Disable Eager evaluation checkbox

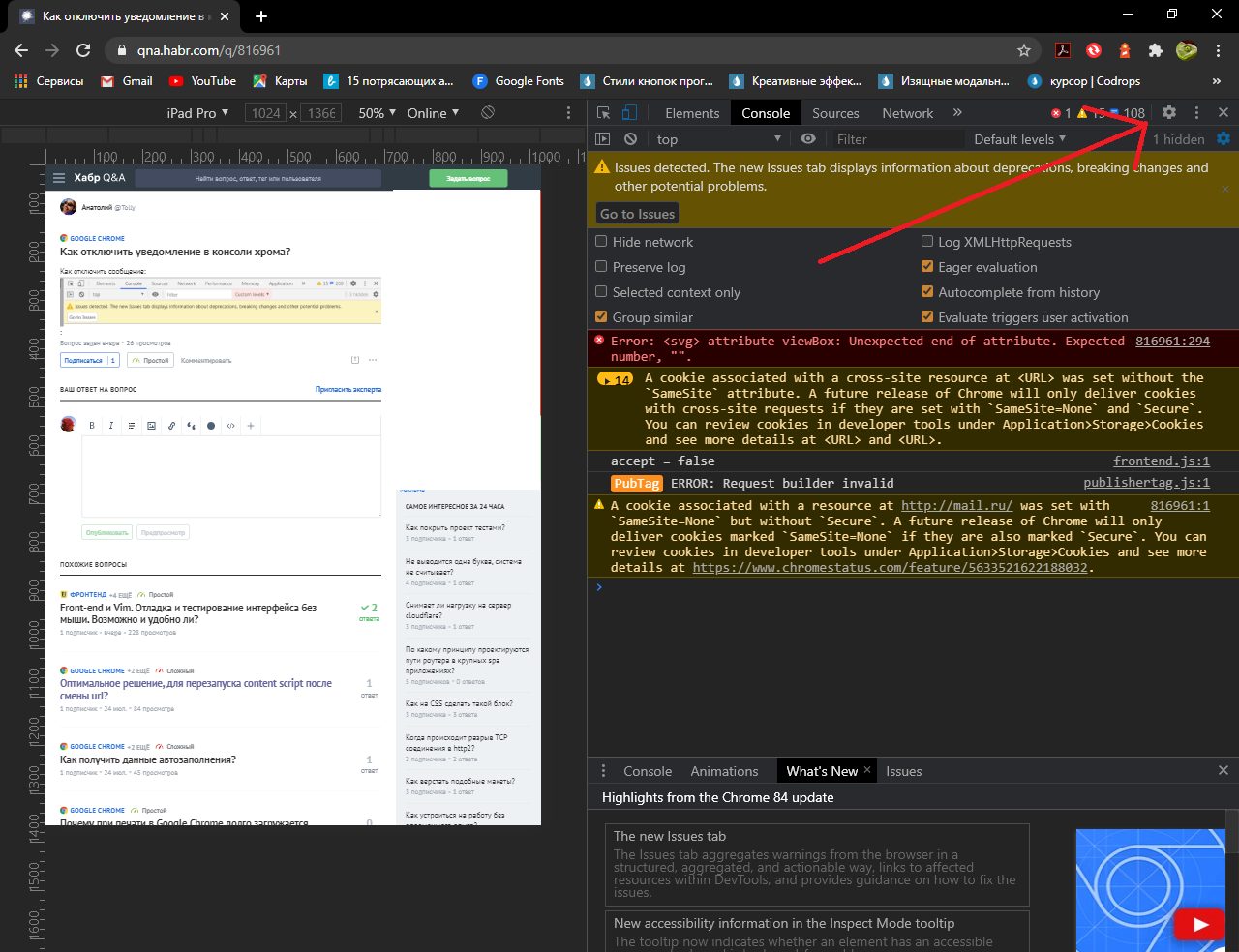(927, 267)
